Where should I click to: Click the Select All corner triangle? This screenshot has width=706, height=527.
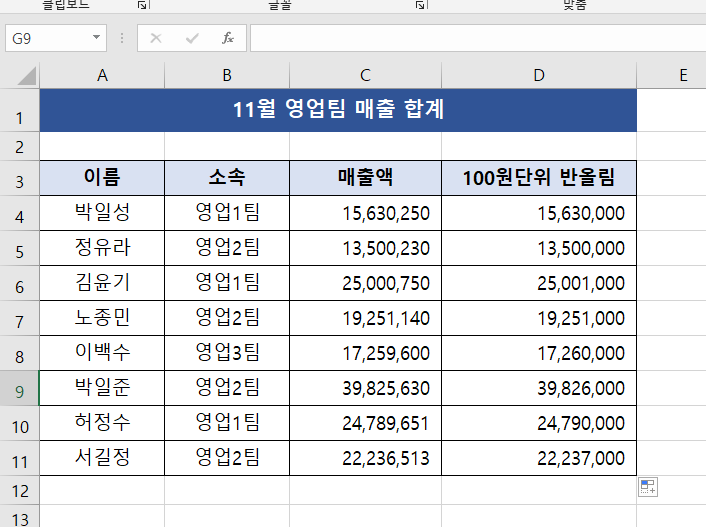pos(26,76)
